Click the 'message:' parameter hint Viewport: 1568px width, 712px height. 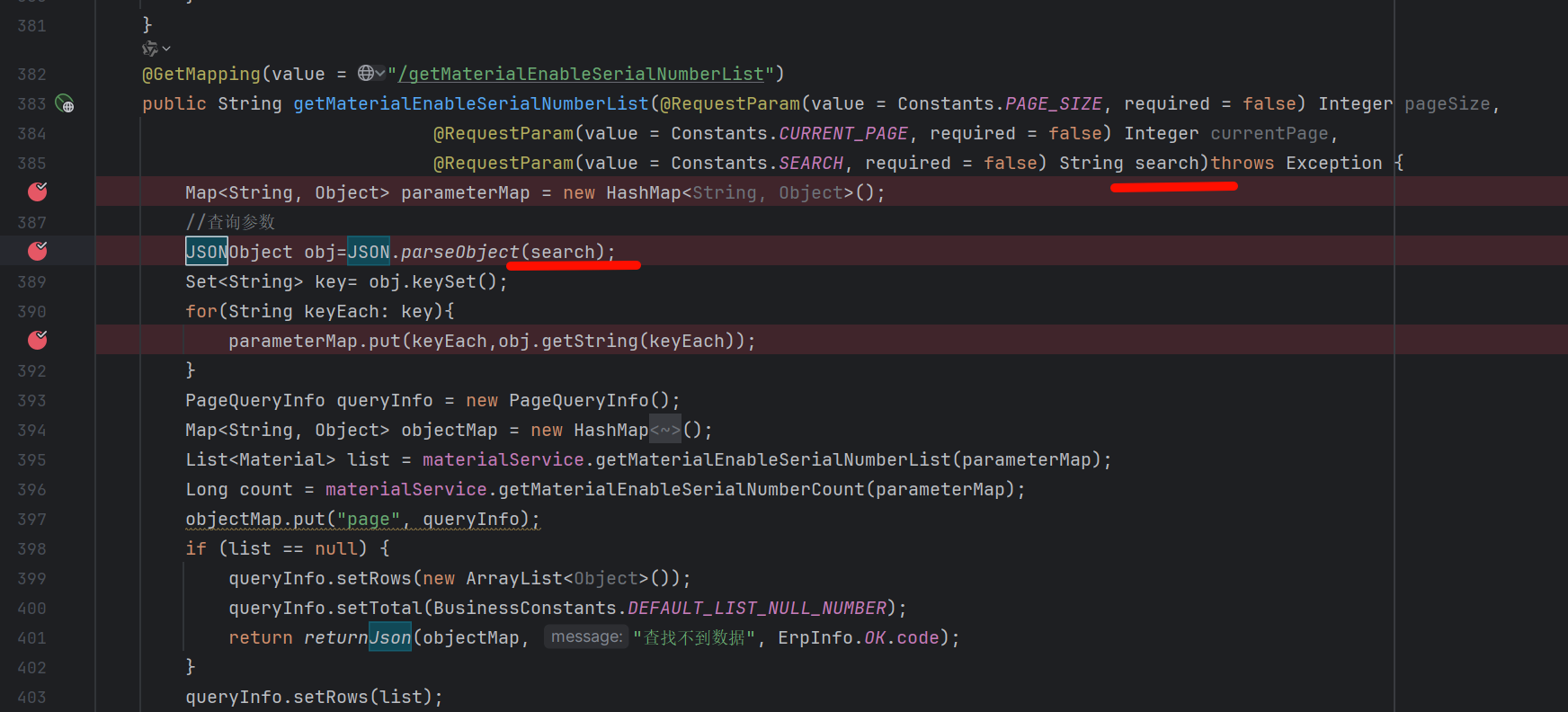(x=586, y=637)
